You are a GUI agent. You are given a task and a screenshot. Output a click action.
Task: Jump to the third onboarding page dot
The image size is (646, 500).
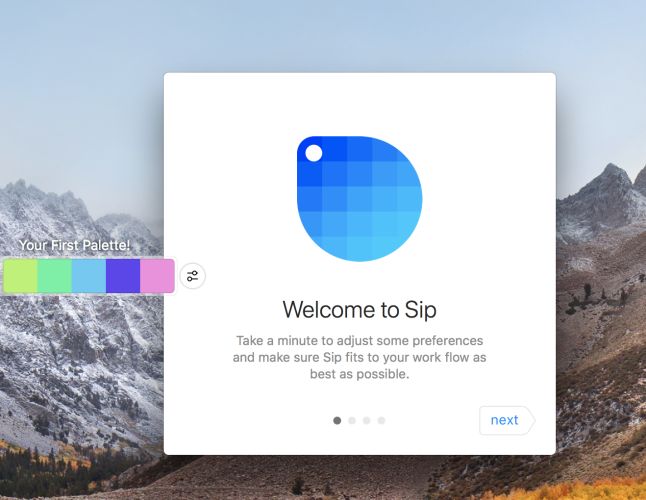coord(367,421)
